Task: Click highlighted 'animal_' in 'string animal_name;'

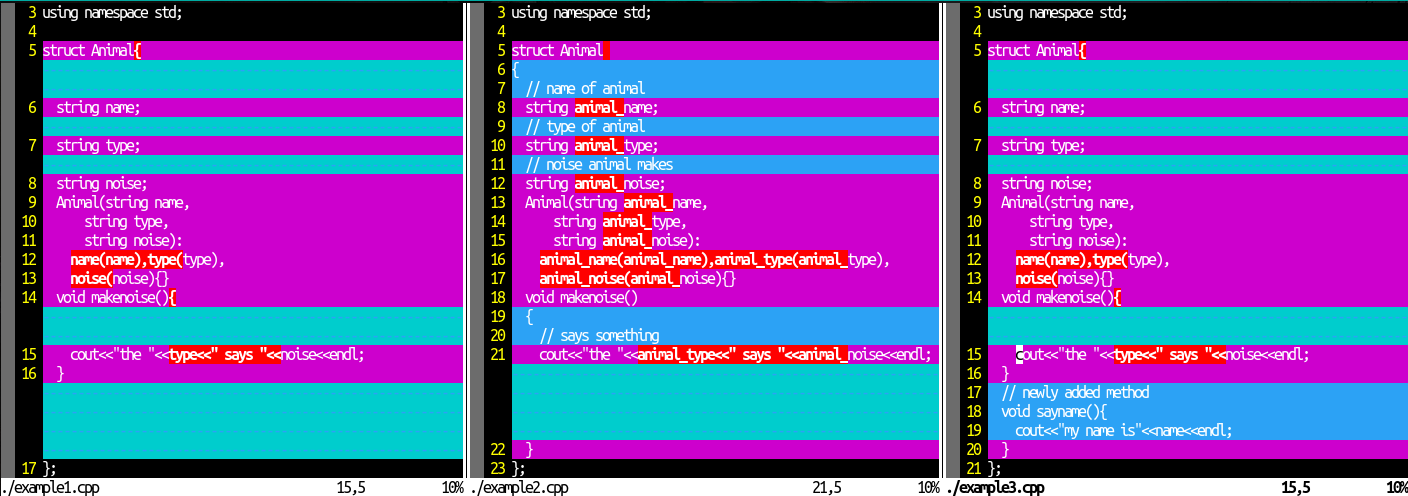Action: point(598,107)
